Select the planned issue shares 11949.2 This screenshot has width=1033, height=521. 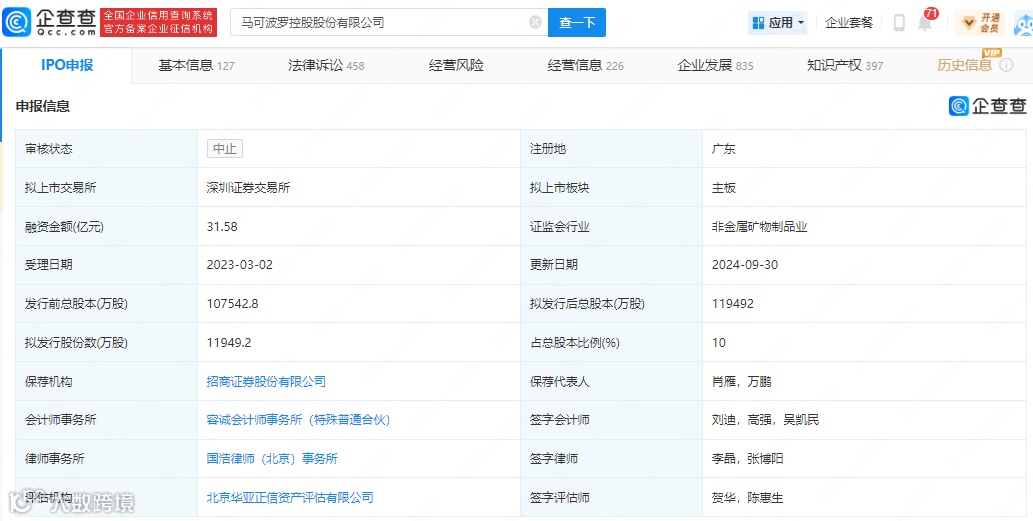tap(229, 343)
